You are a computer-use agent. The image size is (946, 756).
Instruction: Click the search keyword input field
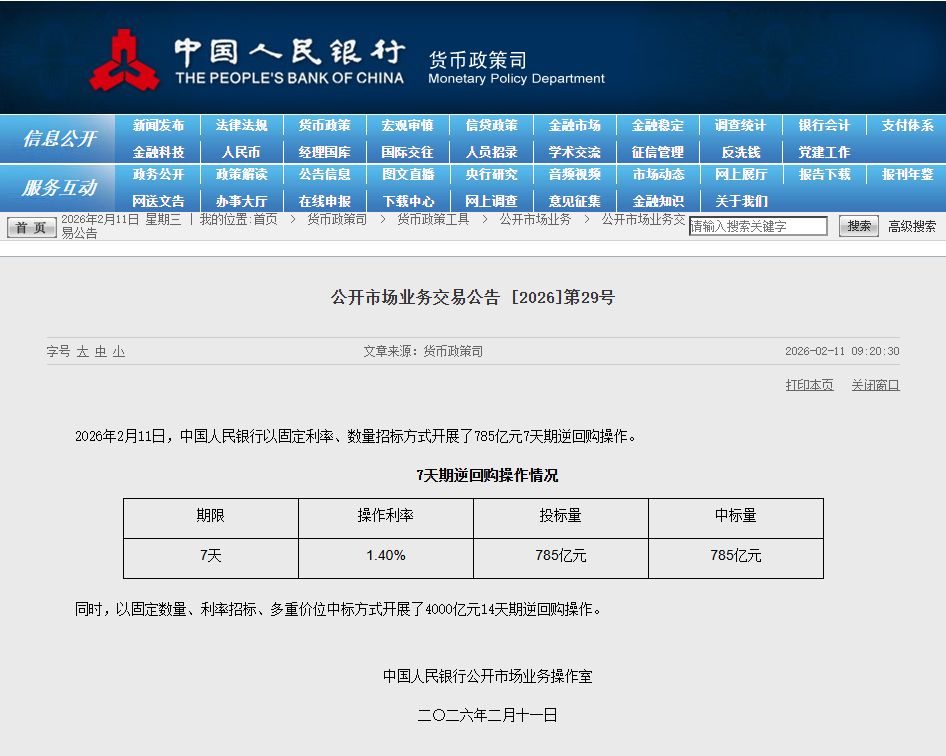(x=758, y=226)
